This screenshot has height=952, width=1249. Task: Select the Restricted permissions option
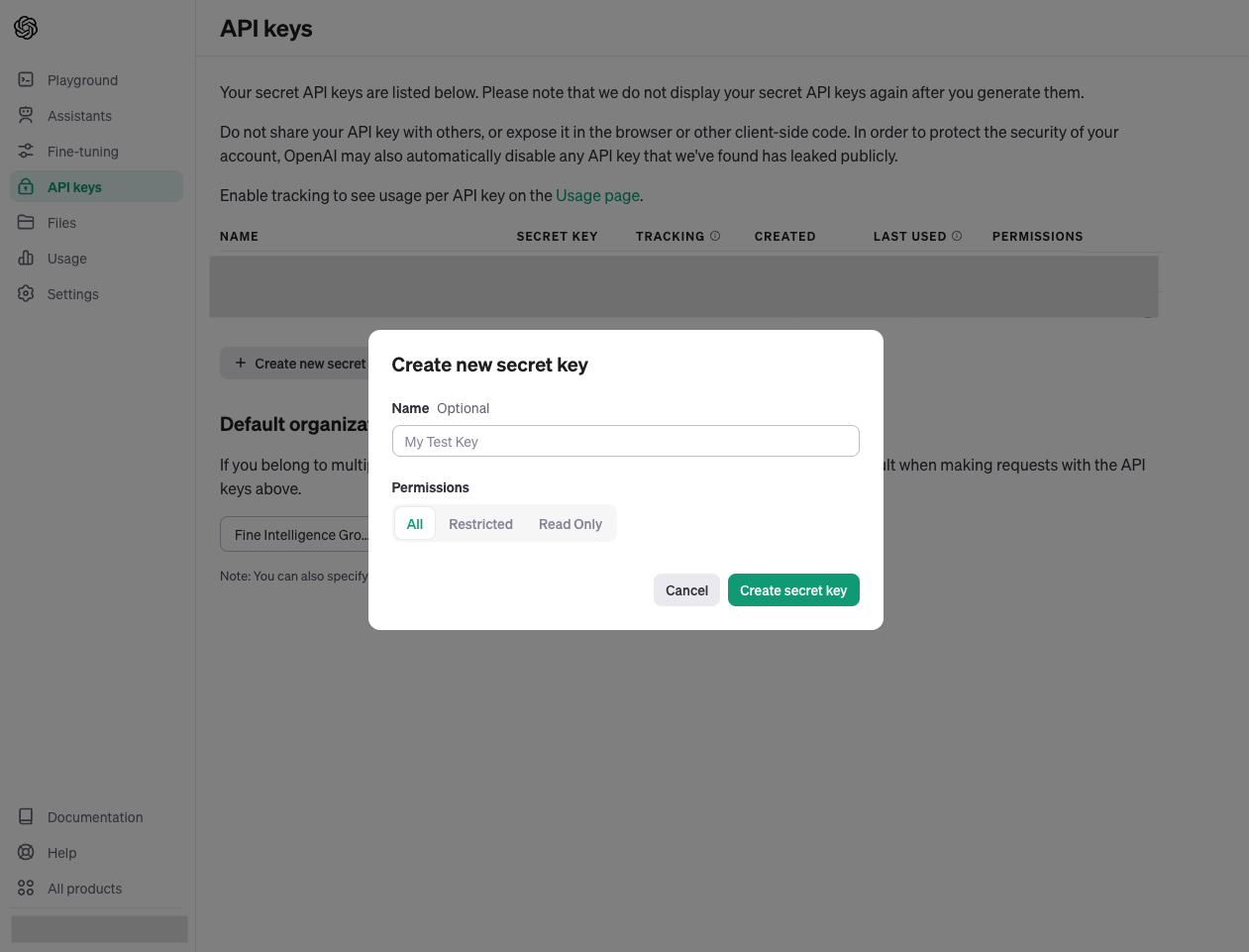(x=480, y=524)
